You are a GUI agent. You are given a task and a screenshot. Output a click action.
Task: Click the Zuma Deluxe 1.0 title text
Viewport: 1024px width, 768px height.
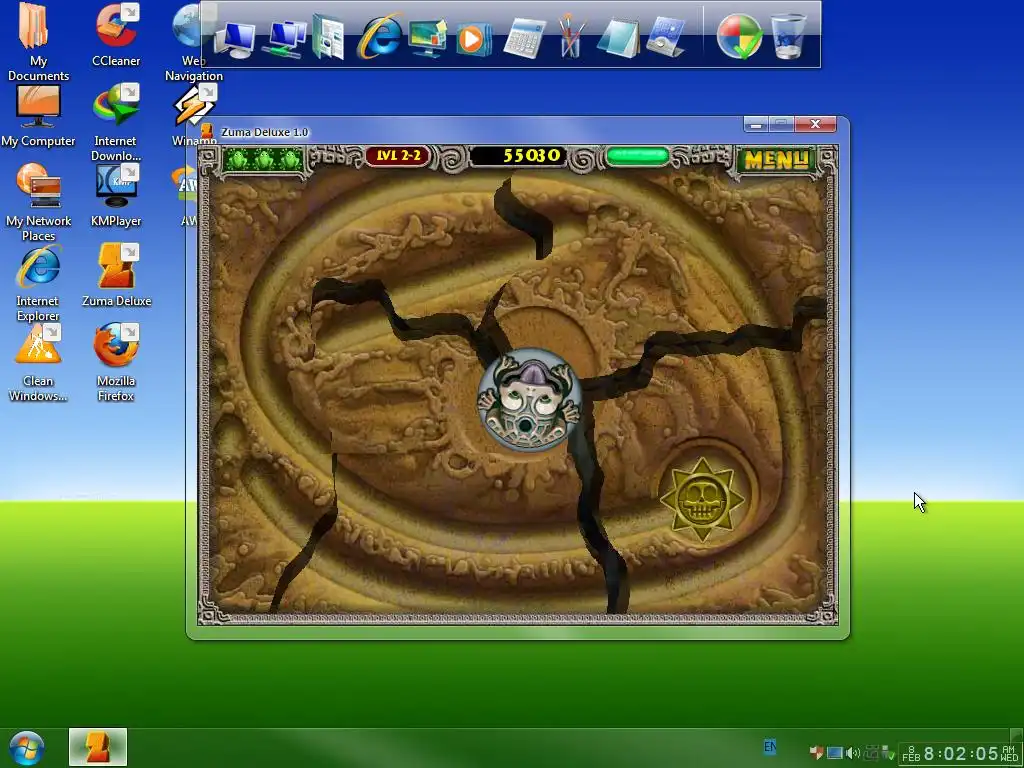[x=264, y=132]
